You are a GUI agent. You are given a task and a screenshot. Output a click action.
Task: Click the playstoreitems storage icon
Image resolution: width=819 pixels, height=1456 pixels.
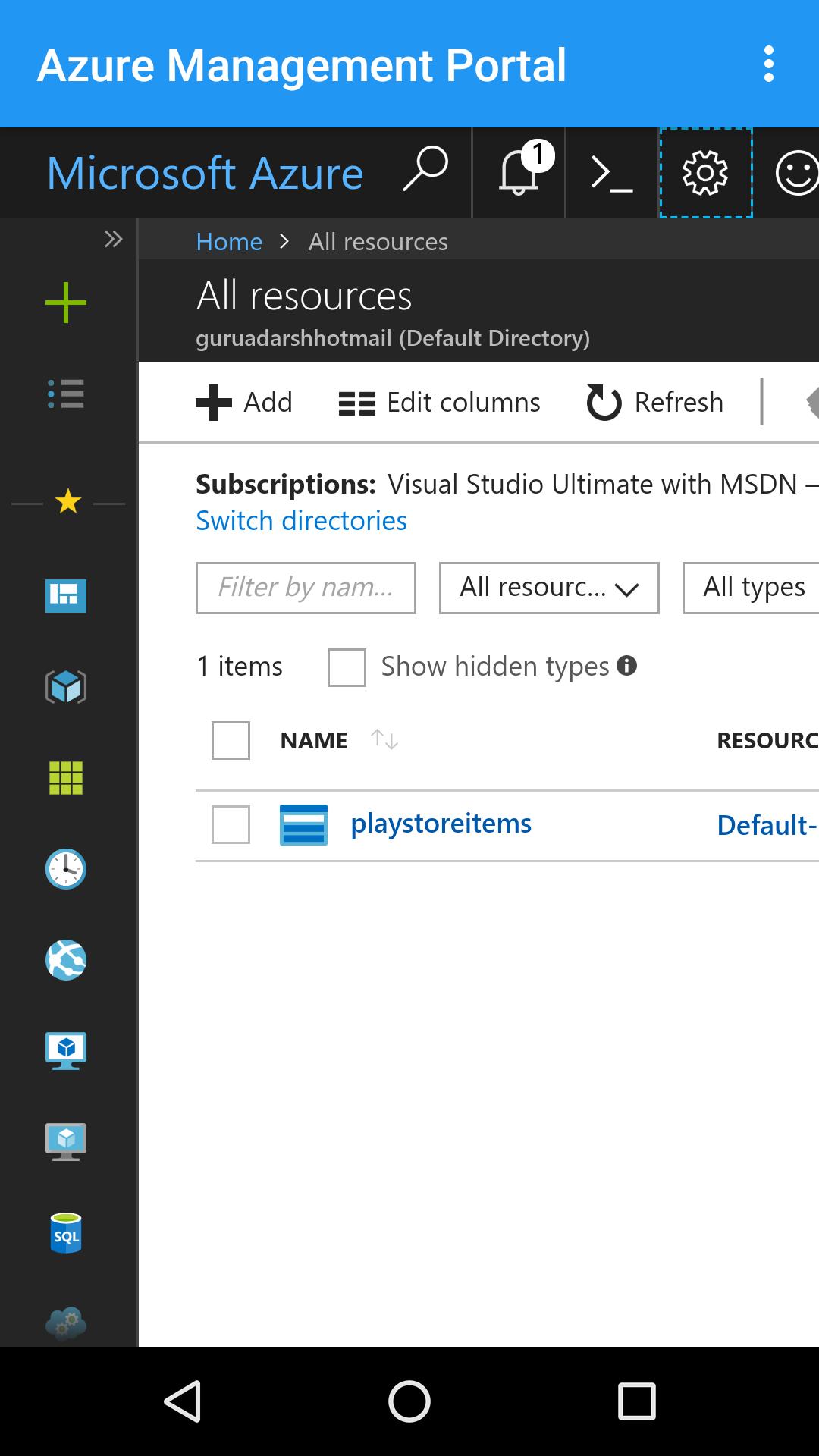[303, 825]
